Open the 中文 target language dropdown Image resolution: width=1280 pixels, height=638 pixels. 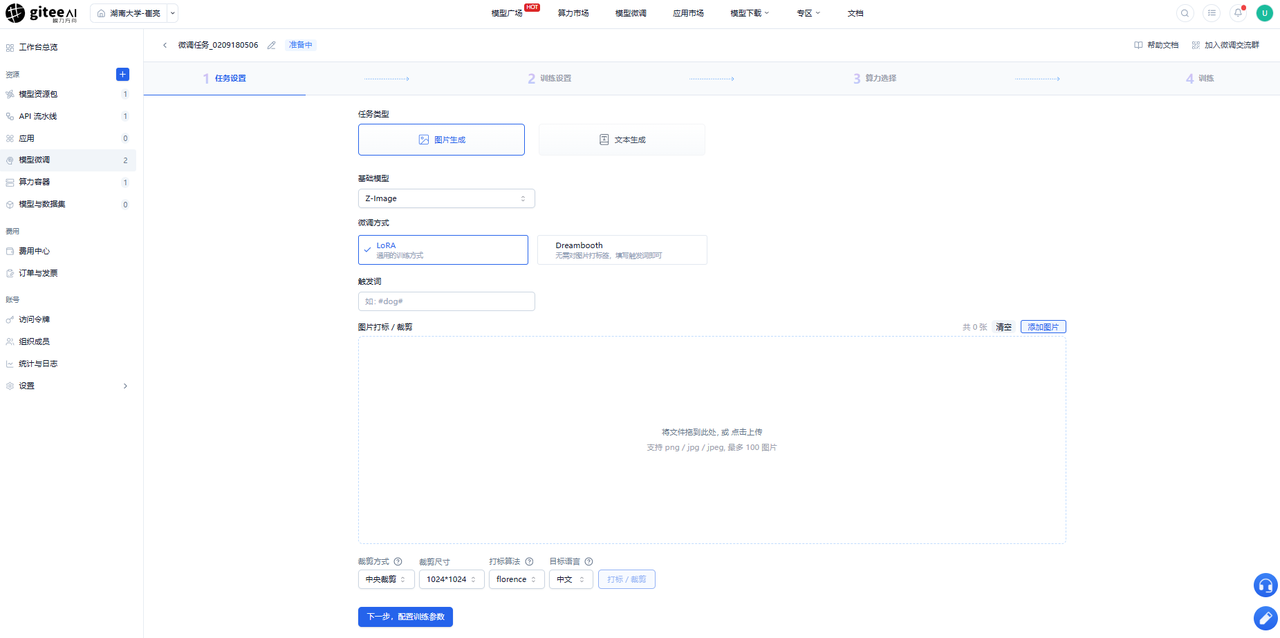click(571, 579)
